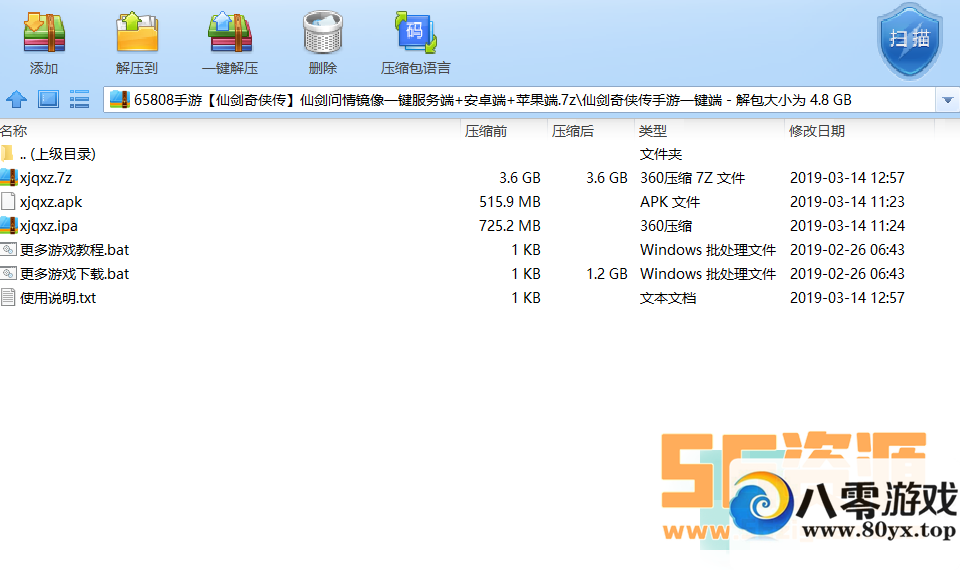Click the 3.6 GB 压缩后 size of xjqxz.7z
The width and height of the screenshot is (960, 570).
pos(607,178)
